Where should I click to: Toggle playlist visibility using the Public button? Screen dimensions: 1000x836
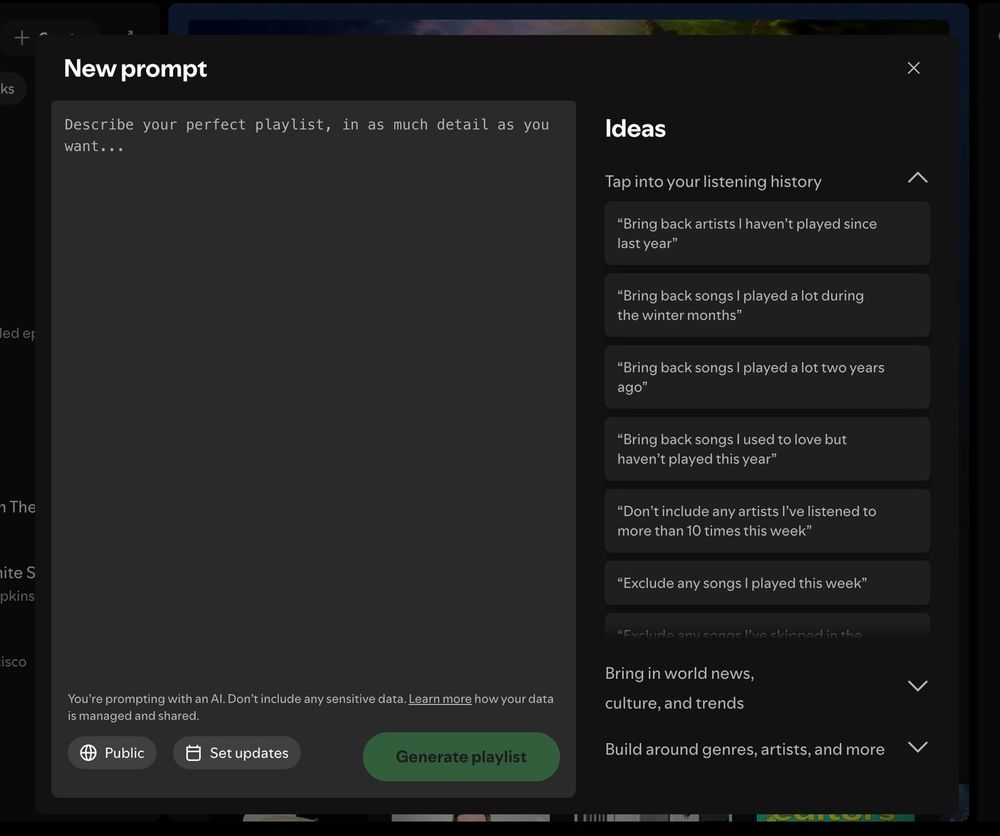(111, 752)
